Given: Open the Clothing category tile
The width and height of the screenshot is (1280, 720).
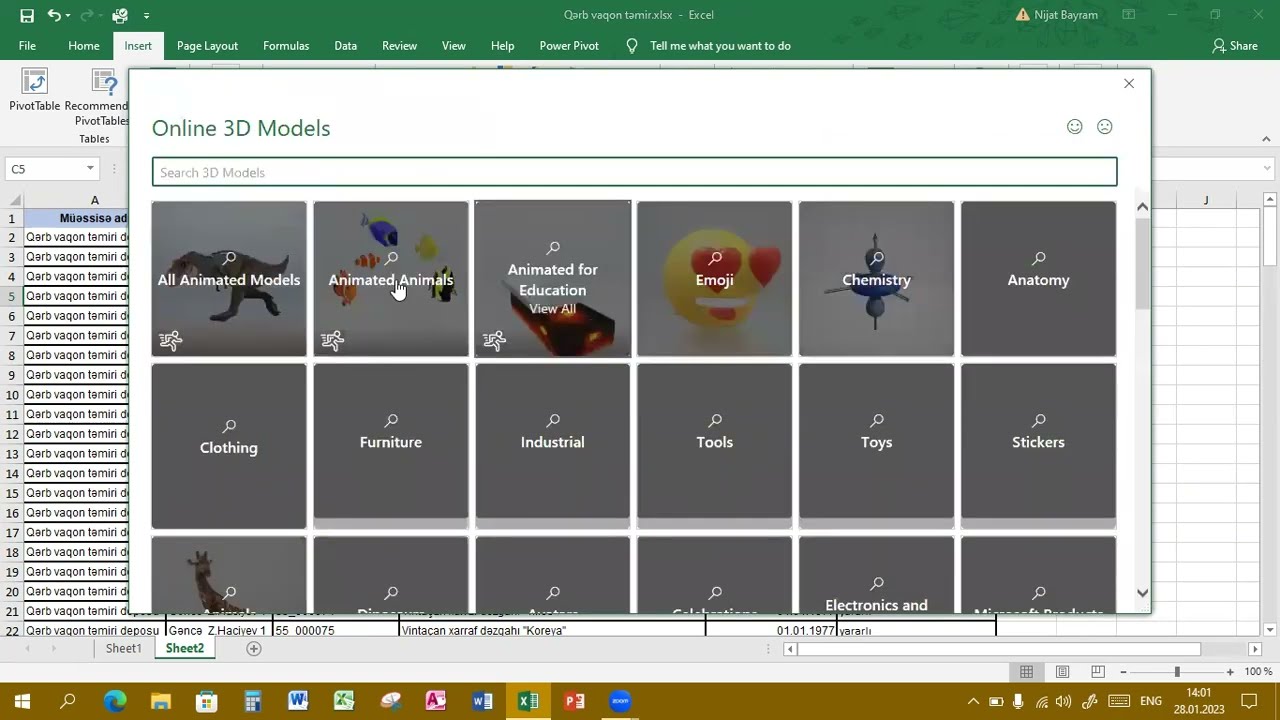Looking at the screenshot, I should (229, 446).
